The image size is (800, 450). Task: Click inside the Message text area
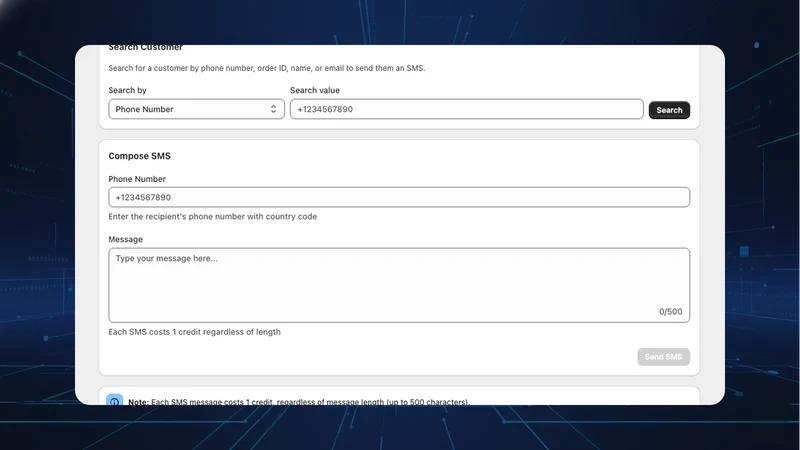tap(399, 285)
